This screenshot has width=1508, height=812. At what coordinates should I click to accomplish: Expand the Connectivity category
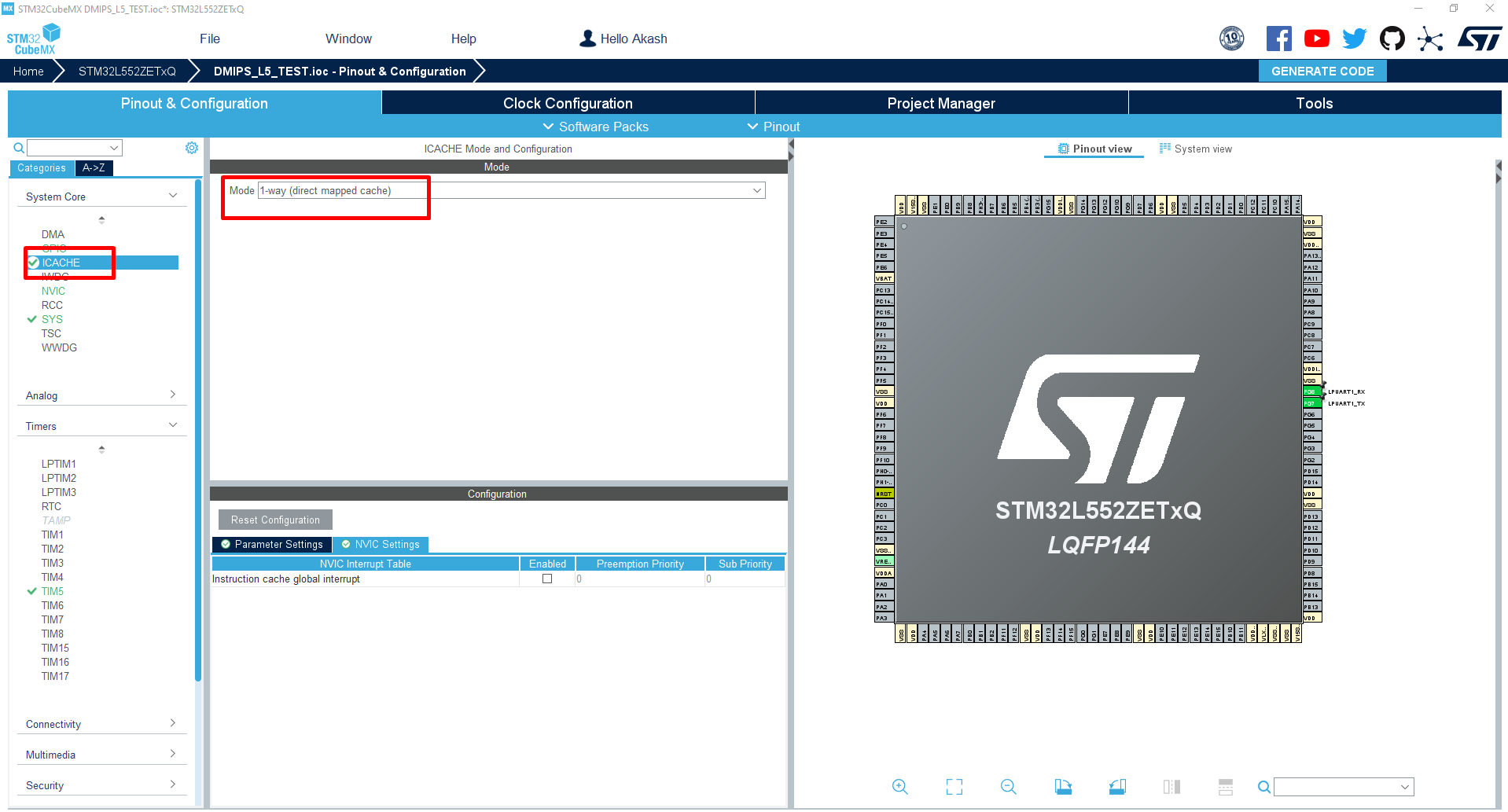pos(172,722)
